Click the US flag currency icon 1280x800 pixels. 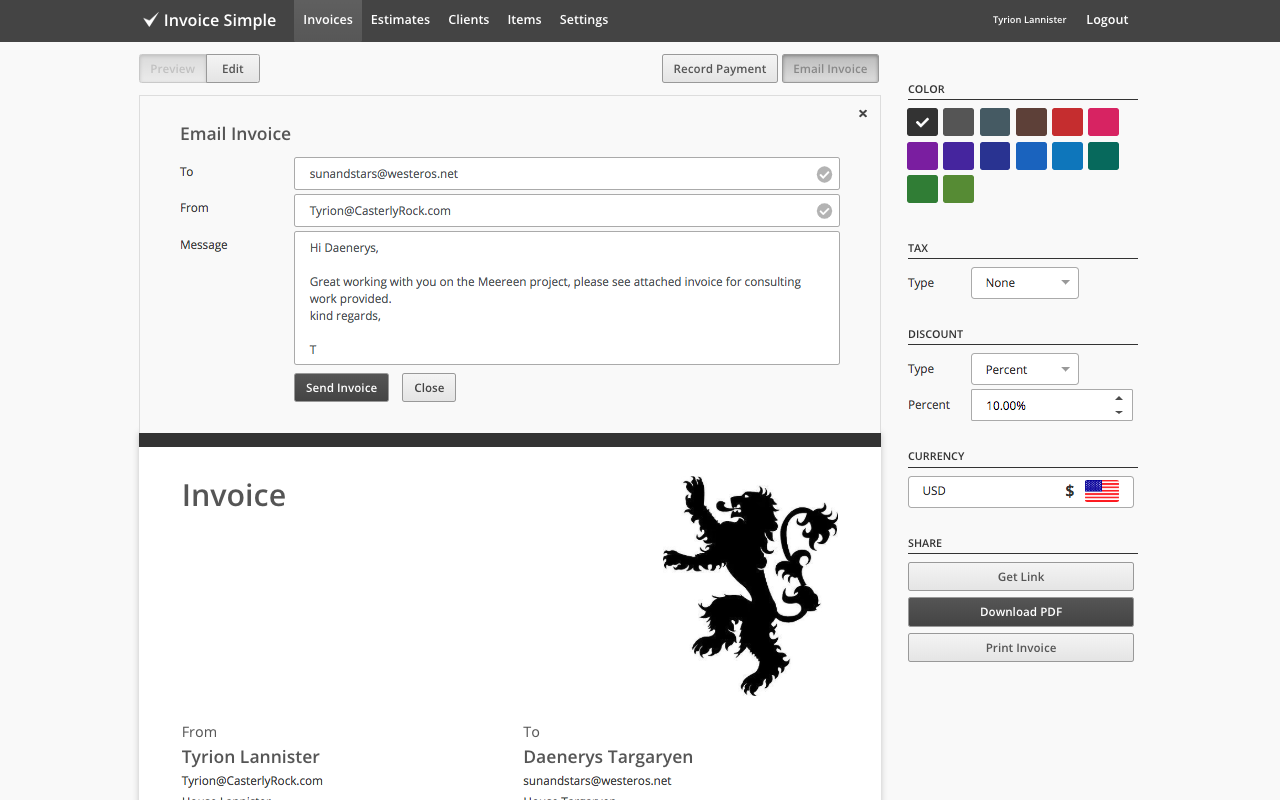coord(1102,491)
